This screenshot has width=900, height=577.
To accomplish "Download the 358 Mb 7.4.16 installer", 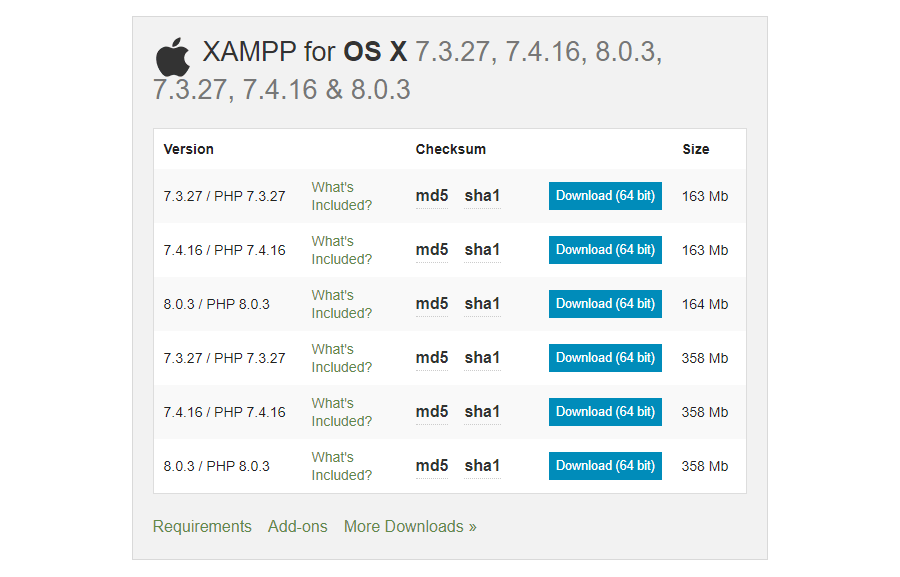I will [x=604, y=411].
